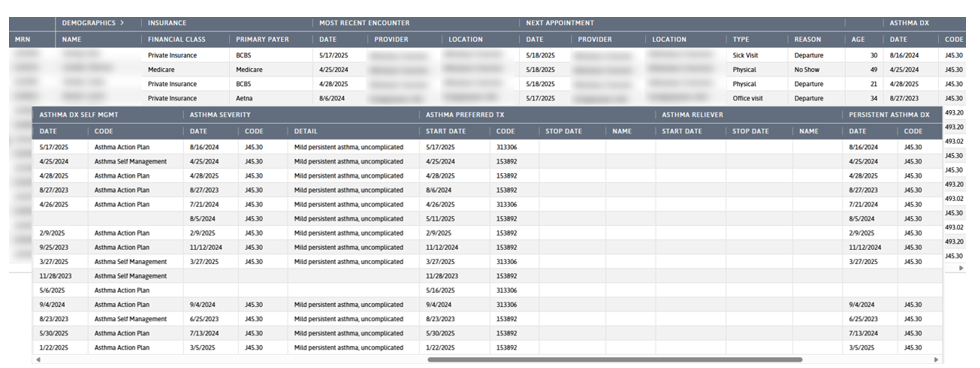Click the 5/16/2025 start date cell
The width and height of the screenshot is (980, 368).
(441, 291)
